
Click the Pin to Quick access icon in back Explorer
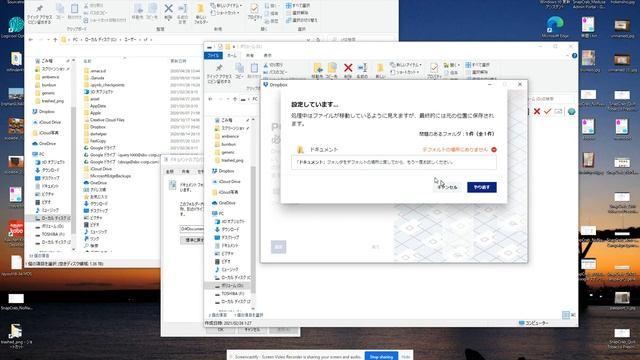39,9
